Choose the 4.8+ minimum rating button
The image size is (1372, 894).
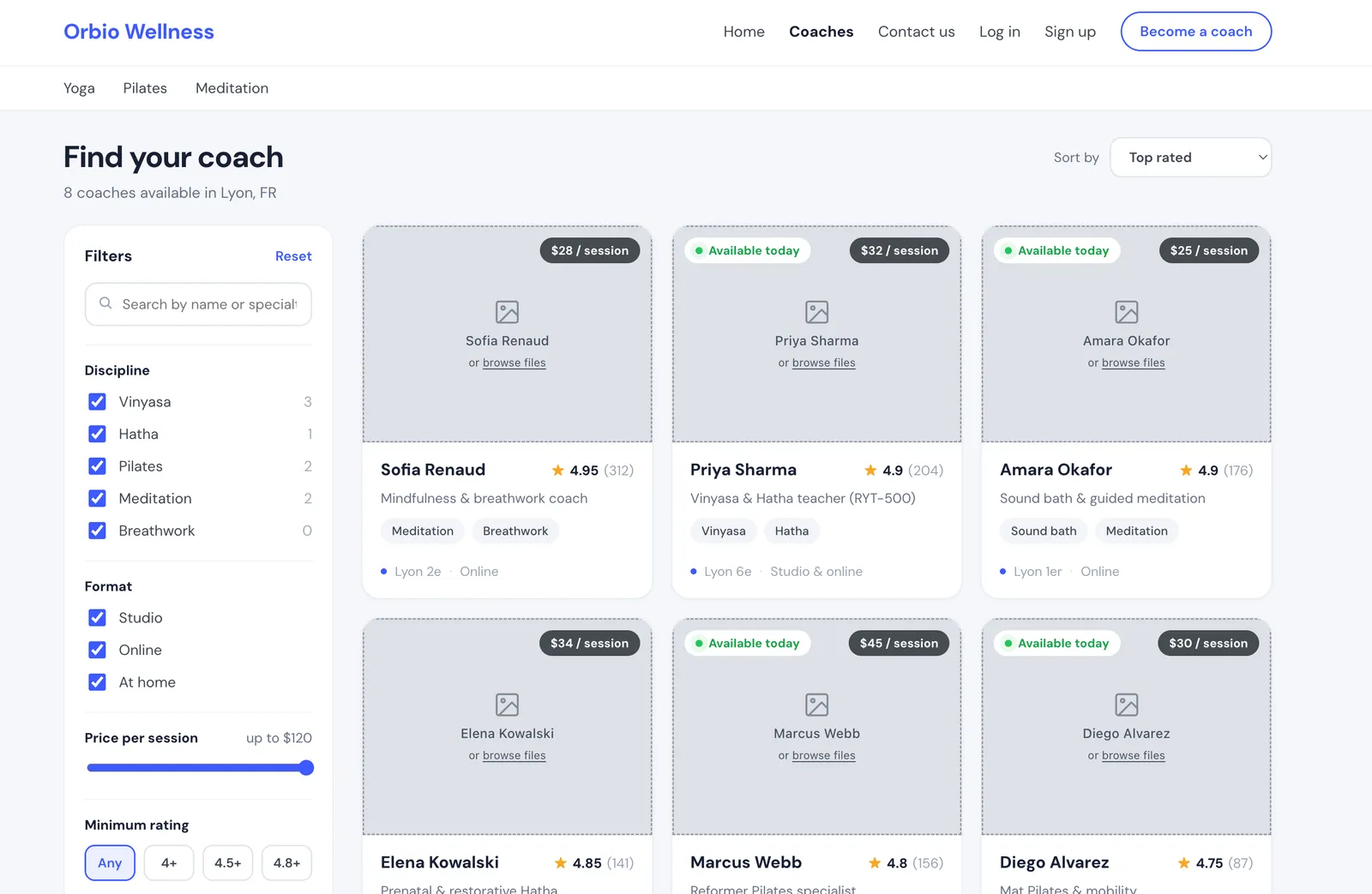tap(286, 863)
